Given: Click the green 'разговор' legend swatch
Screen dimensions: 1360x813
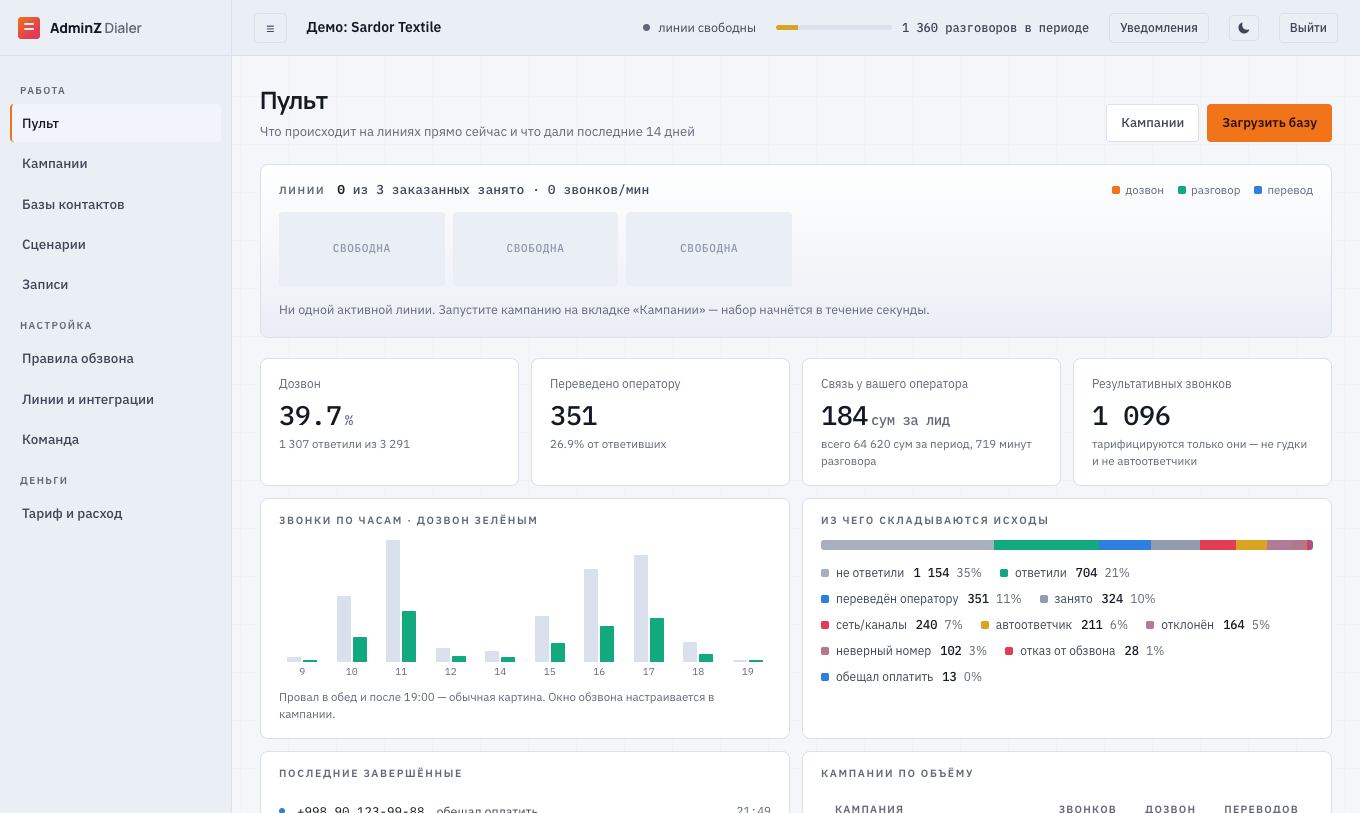Looking at the screenshot, I should pyautogui.click(x=1182, y=190).
